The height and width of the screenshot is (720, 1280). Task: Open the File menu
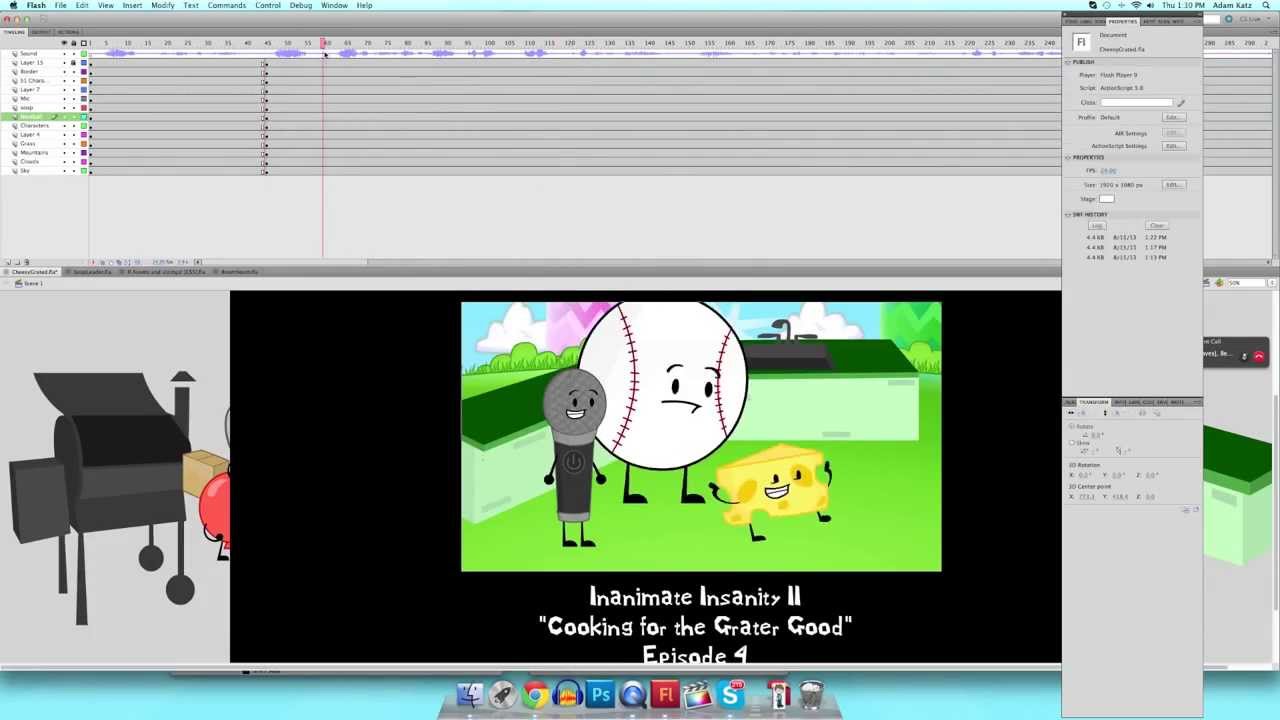[x=60, y=5]
